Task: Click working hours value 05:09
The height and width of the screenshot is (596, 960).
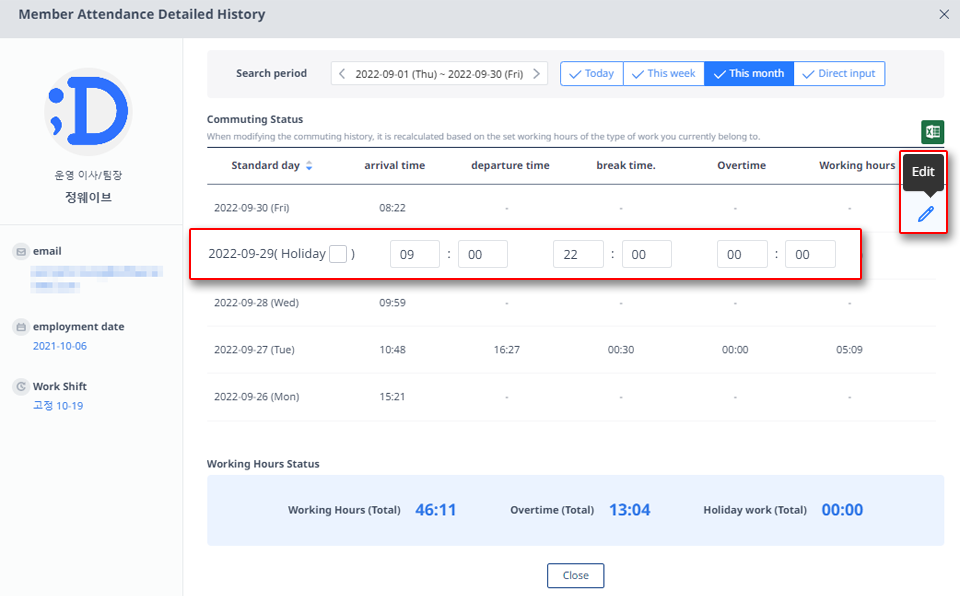Action: click(x=849, y=350)
